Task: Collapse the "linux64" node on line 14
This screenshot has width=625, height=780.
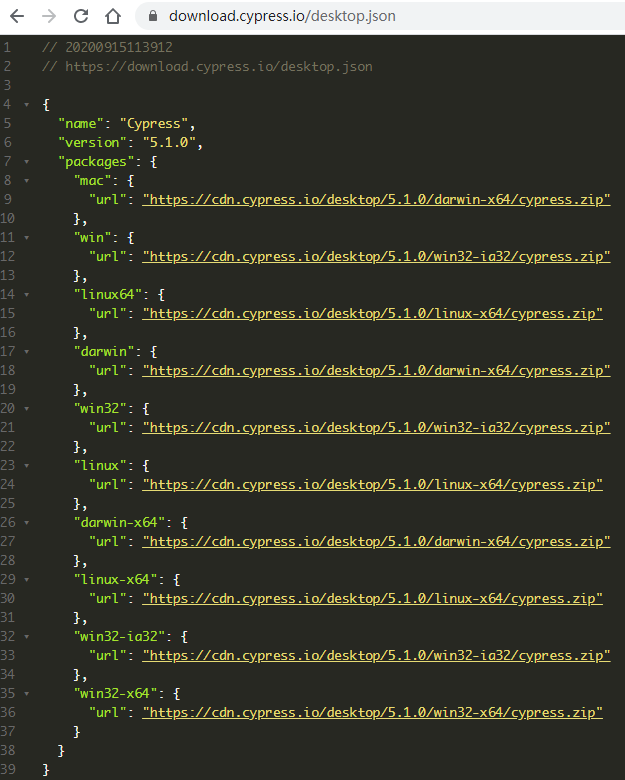Action: pos(26,295)
